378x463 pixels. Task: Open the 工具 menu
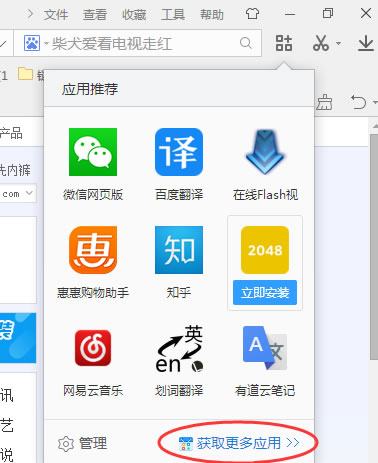click(x=173, y=15)
